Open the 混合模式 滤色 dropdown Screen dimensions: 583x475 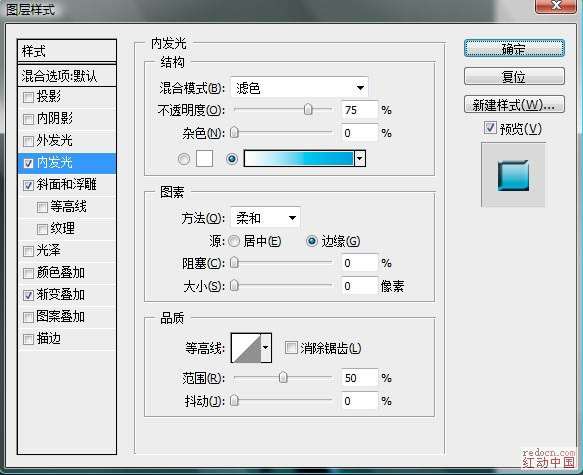point(299,88)
